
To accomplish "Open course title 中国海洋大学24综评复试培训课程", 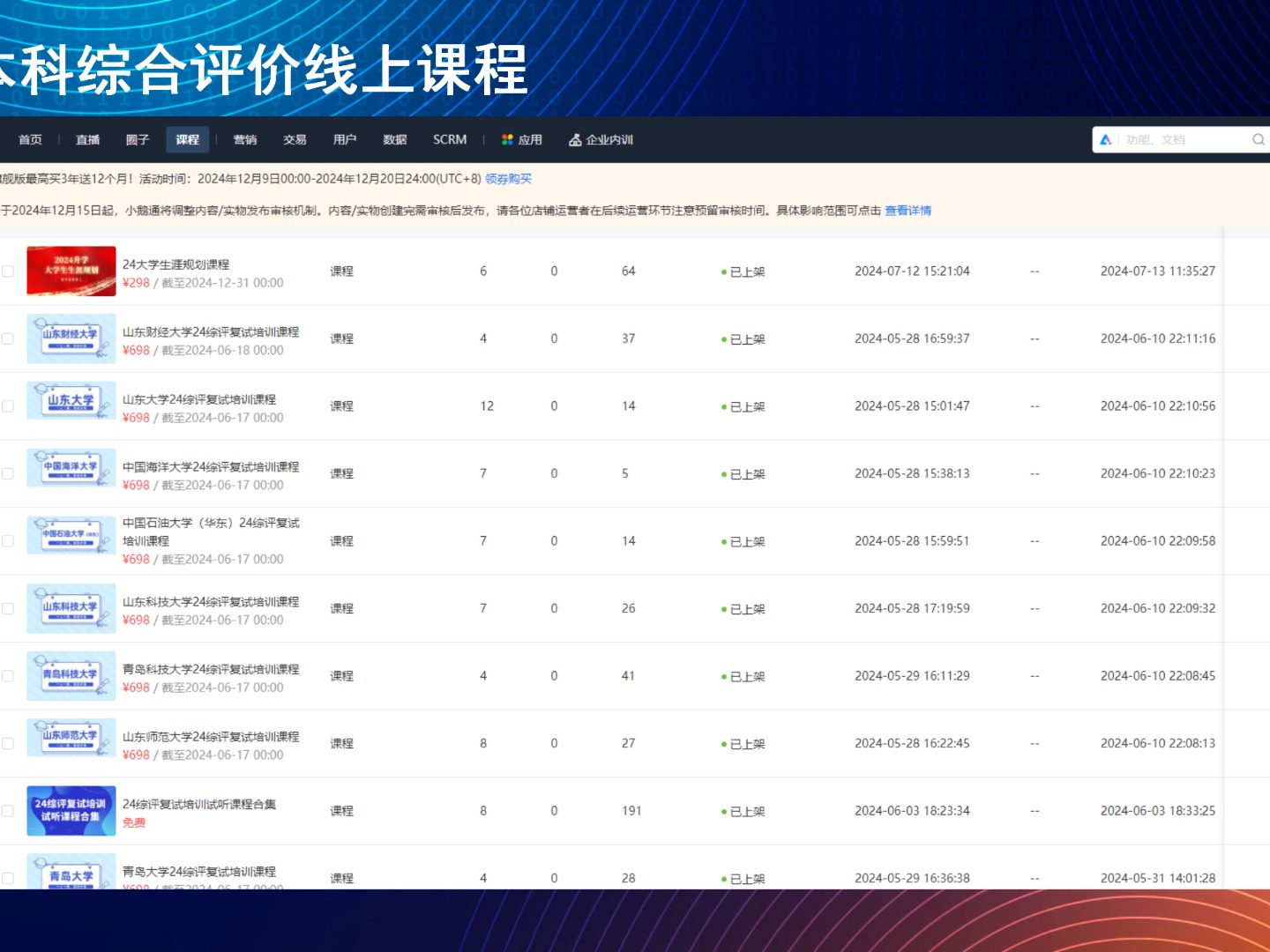I will point(211,466).
